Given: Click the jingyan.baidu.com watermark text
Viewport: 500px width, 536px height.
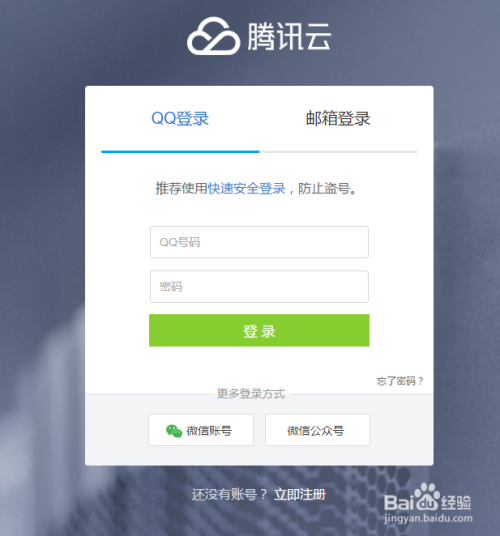Looking at the screenshot, I should click(x=428, y=518).
